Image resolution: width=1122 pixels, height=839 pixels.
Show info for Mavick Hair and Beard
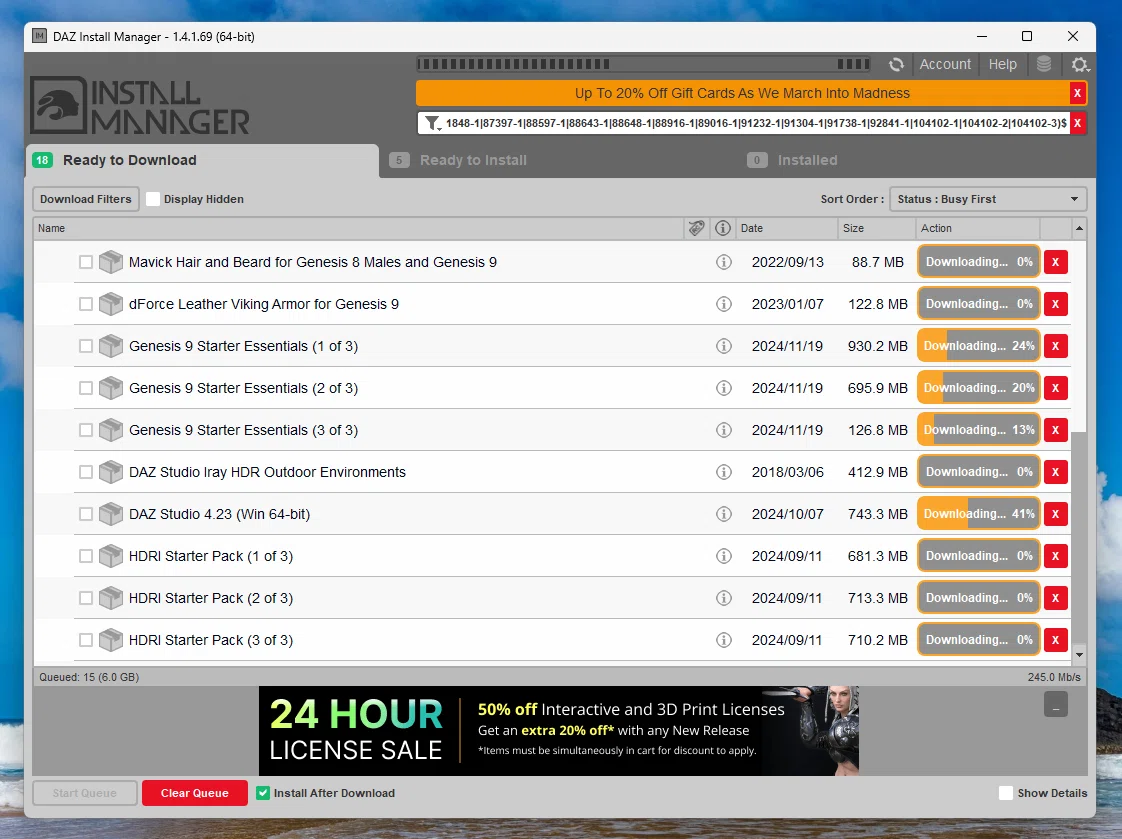point(723,262)
